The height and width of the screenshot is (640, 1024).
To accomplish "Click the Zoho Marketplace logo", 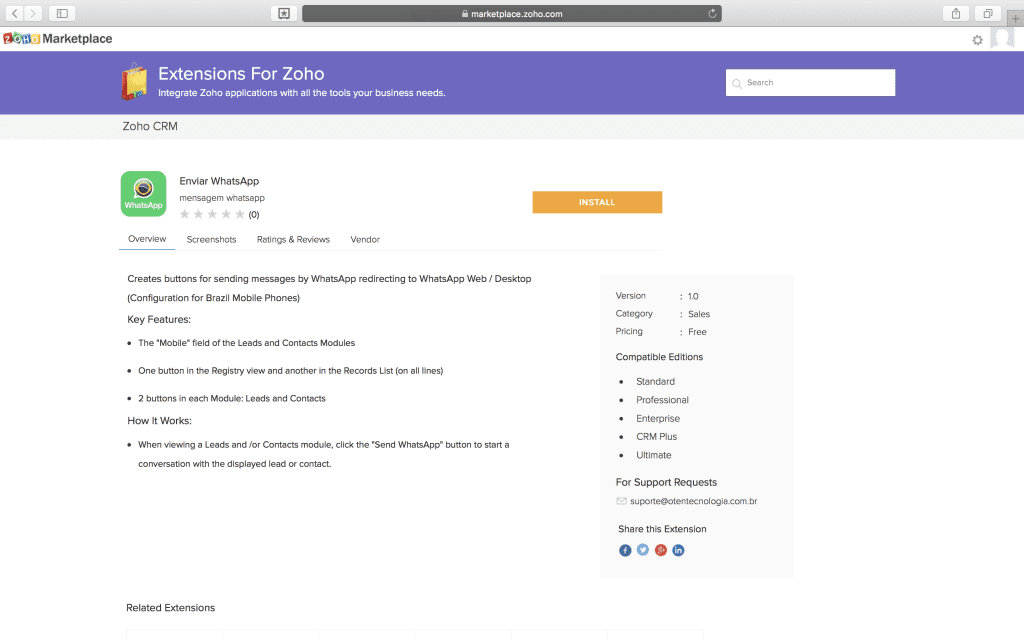I will (x=58, y=39).
